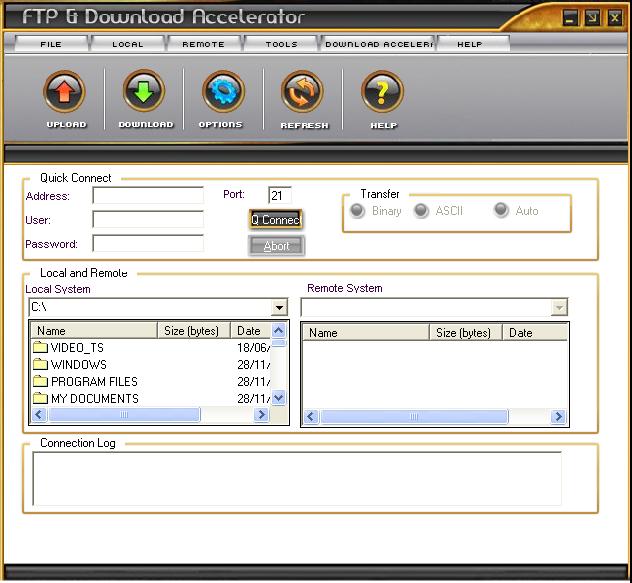632x583 pixels.
Task: Sort local list by Size (bytes) column
Action: [x=194, y=331]
